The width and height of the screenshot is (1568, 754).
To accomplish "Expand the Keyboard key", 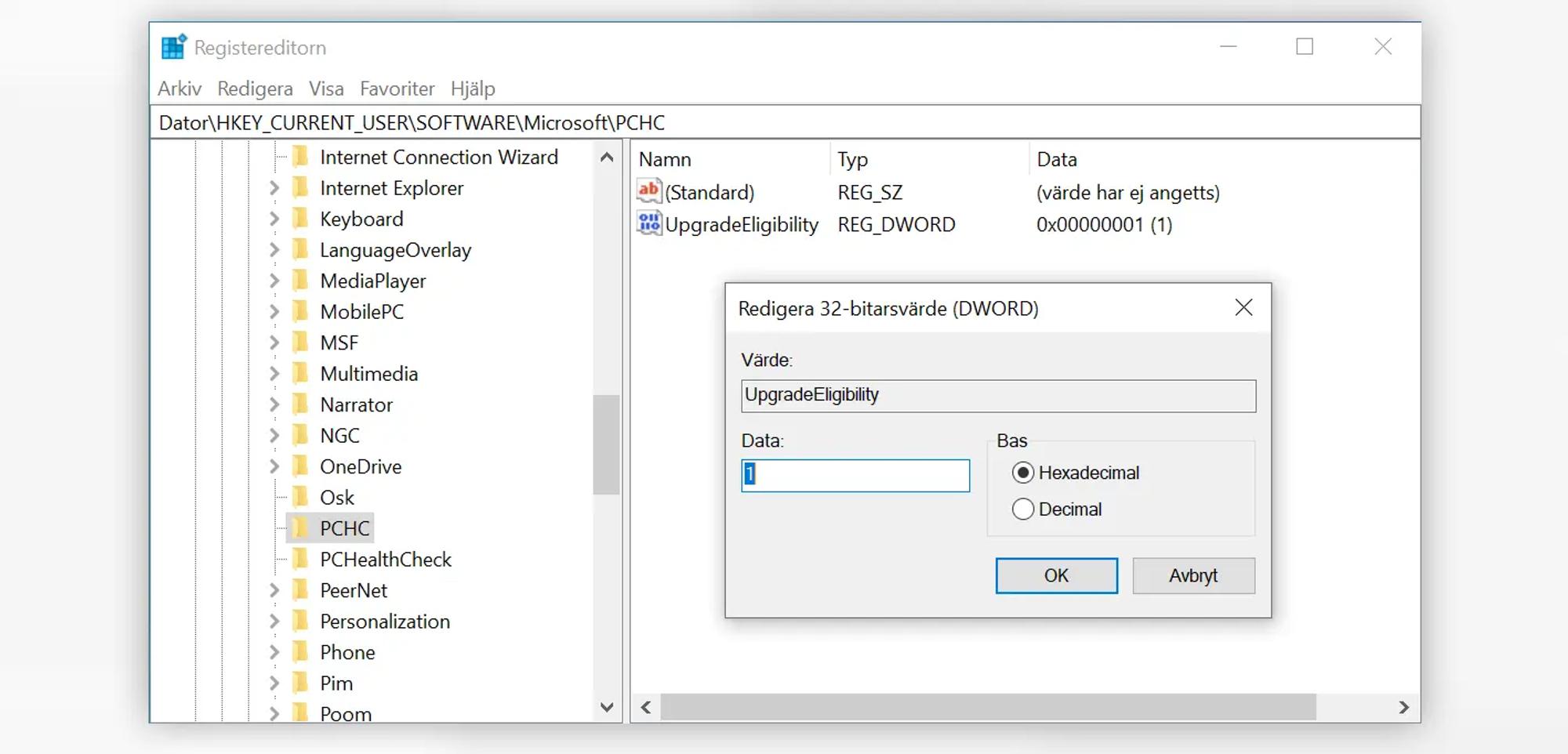I will [x=274, y=219].
